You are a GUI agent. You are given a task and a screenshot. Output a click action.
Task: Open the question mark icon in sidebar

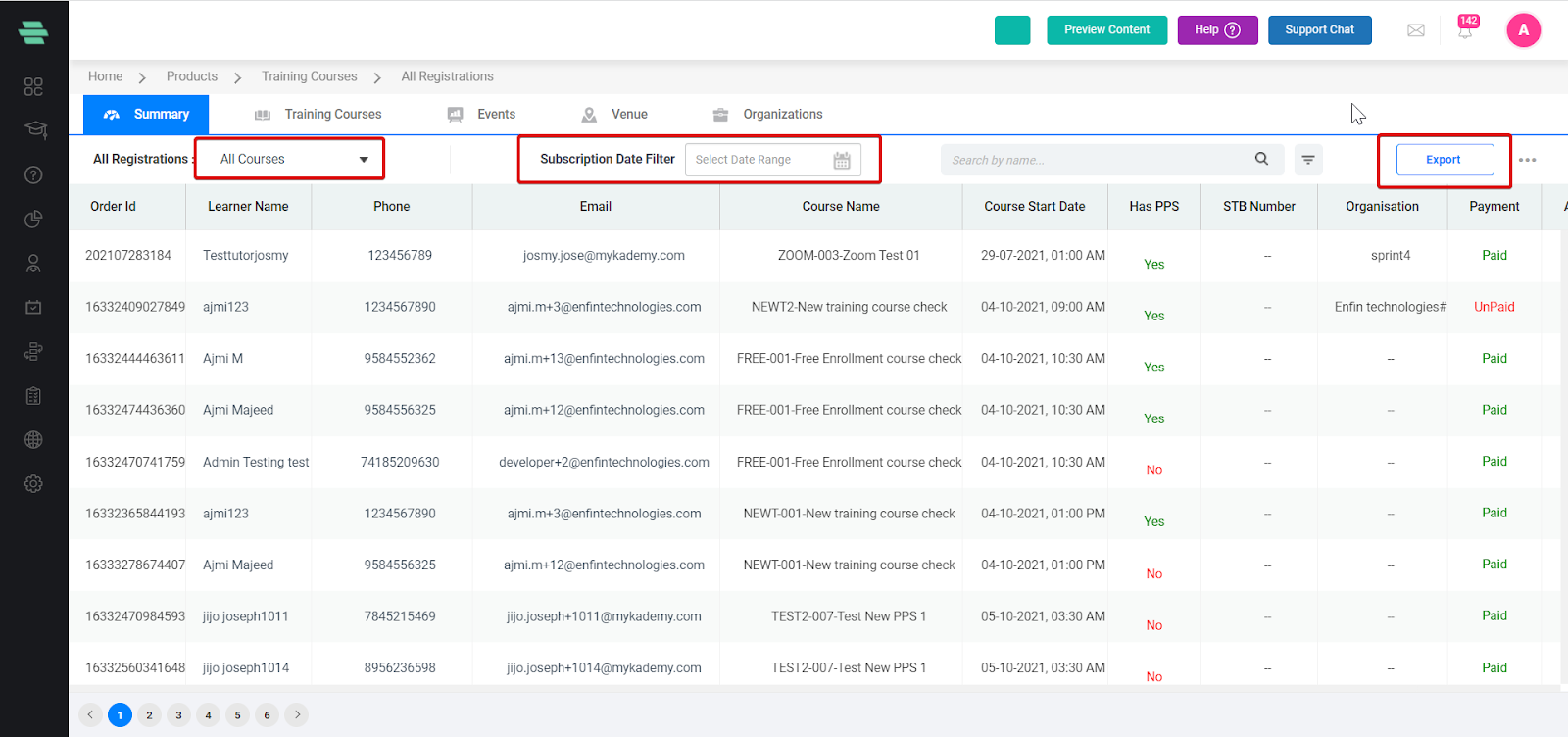33,174
